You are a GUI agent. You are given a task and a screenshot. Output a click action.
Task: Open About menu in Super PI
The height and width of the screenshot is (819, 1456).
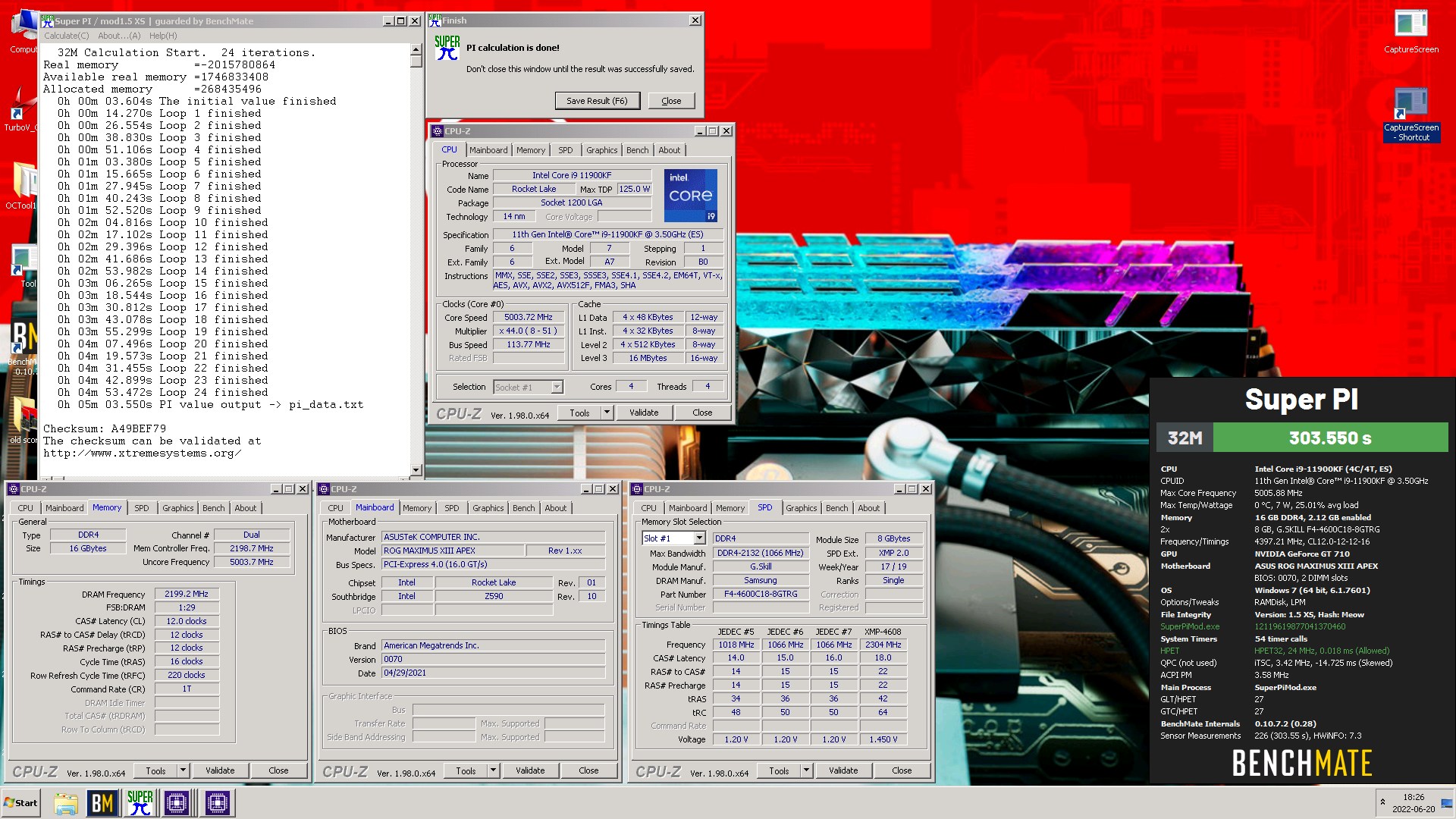click(119, 36)
